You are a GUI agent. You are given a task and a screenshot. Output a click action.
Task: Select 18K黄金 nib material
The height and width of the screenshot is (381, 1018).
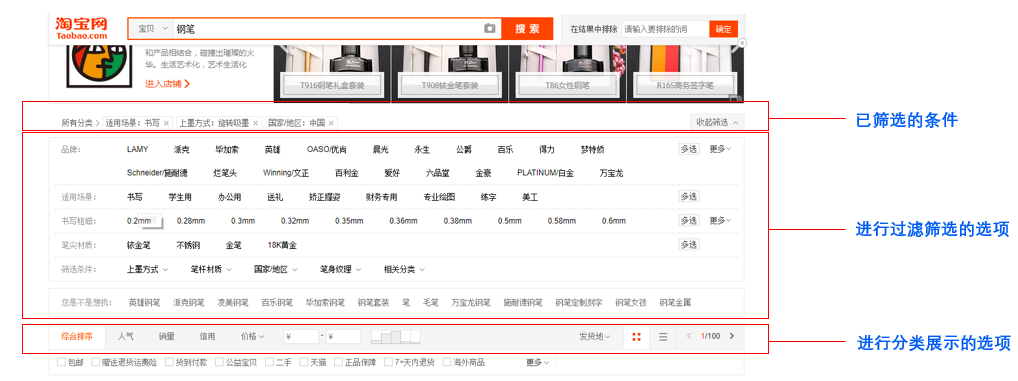coord(282,245)
